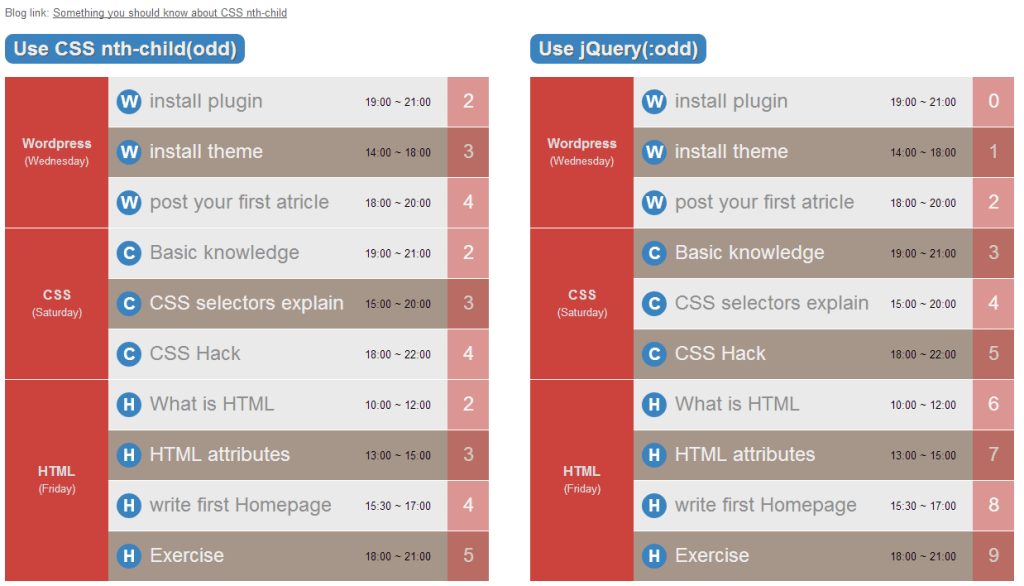Click the "Use jQuery(:odd)" heading badge
Image resolution: width=1024 pixels, height=586 pixels.
pyautogui.click(x=618, y=49)
